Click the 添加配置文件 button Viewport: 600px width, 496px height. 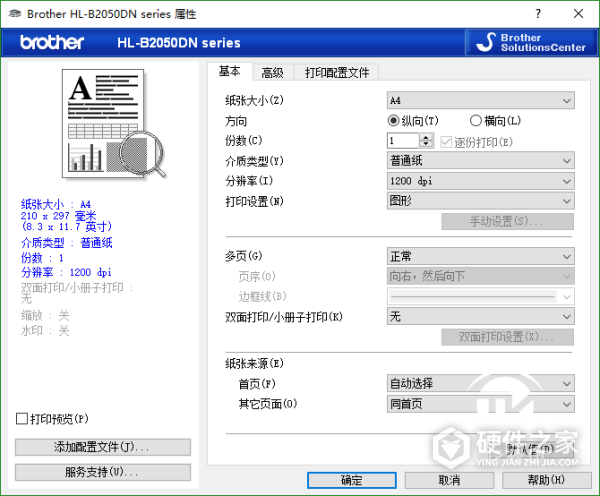[103, 447]
